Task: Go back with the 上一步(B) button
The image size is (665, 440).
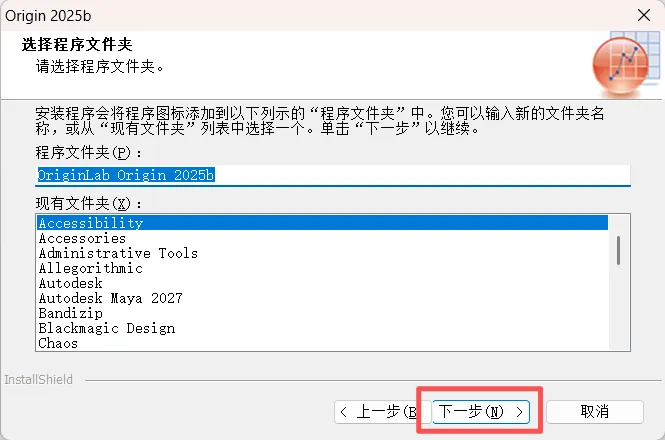Action: (383, 412)
